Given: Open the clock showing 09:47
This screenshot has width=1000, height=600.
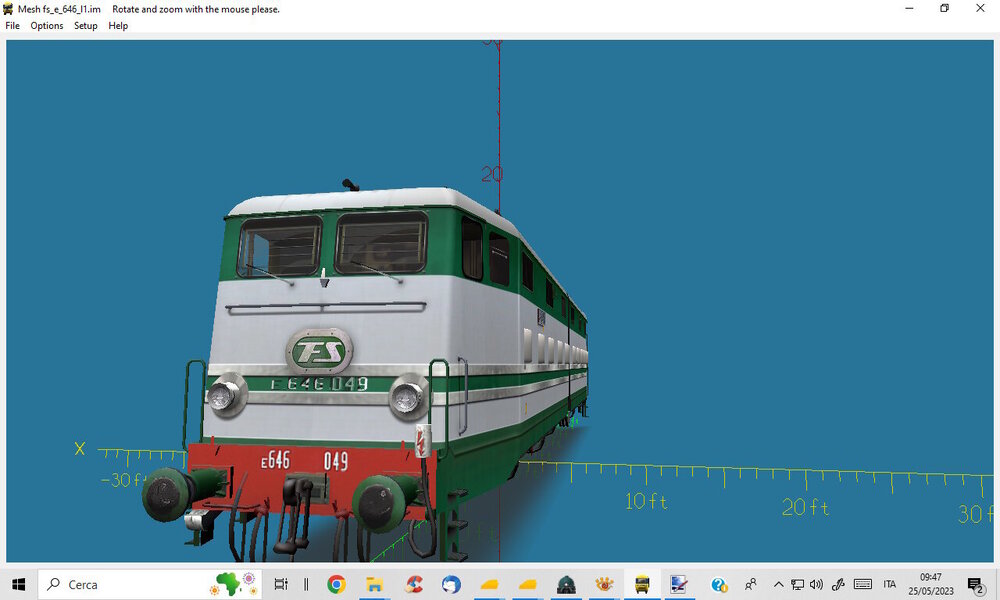Looking at the screenshot, I should click(x=930, y=584).
